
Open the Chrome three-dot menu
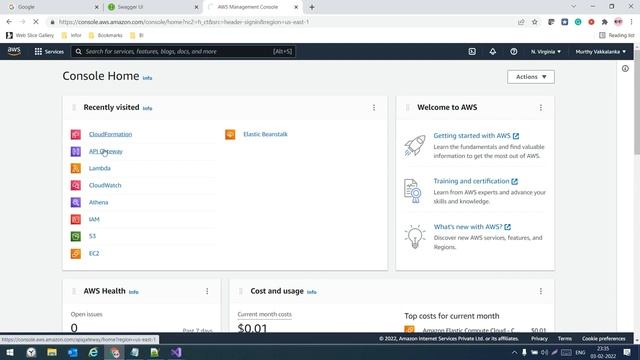point(631,22)
